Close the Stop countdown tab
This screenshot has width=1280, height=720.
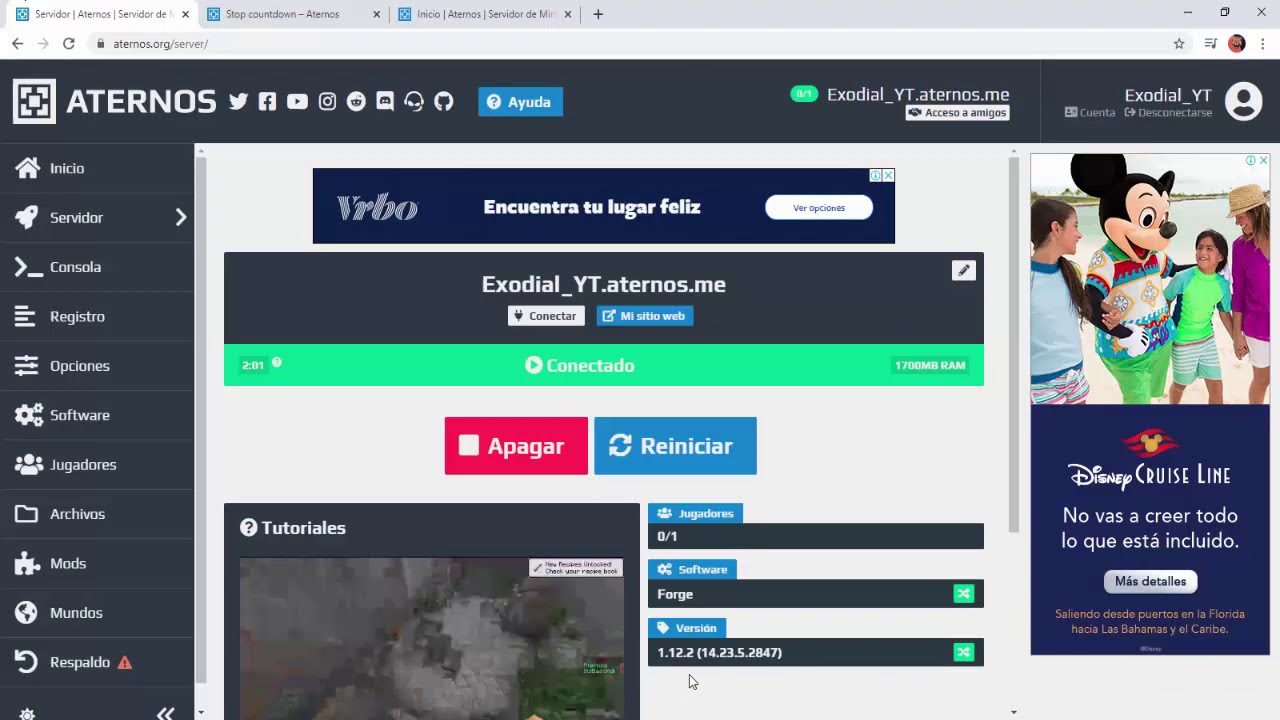tap(376, 14)
